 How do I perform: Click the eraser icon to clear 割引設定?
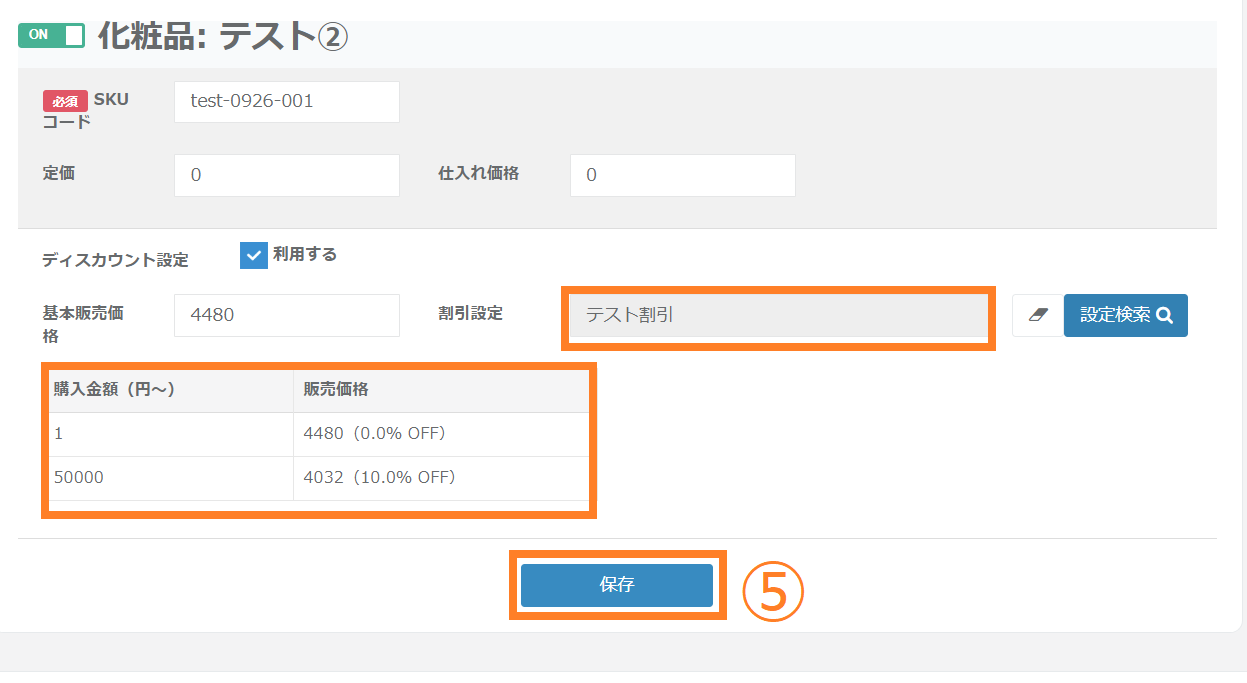pyautogui.click(x=1037, y=315)
